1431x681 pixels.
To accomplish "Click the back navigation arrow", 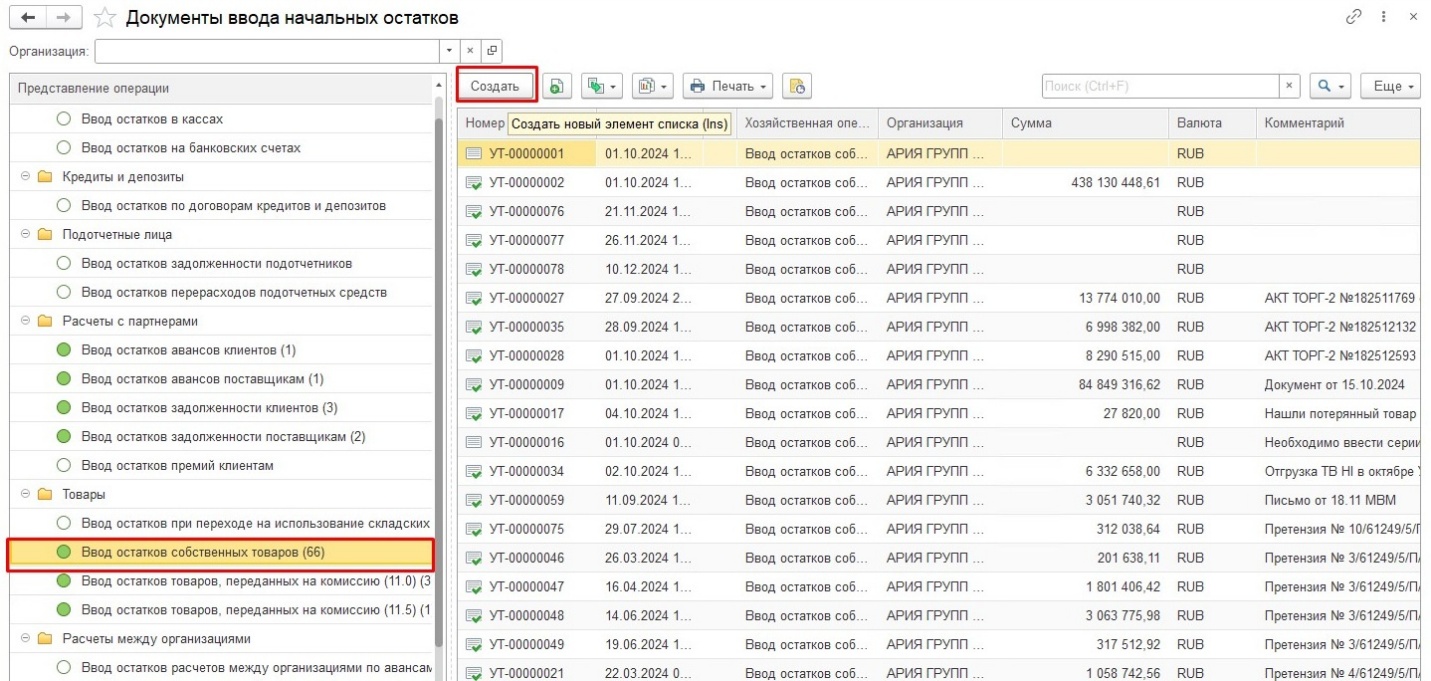I will tap(27, 18).
